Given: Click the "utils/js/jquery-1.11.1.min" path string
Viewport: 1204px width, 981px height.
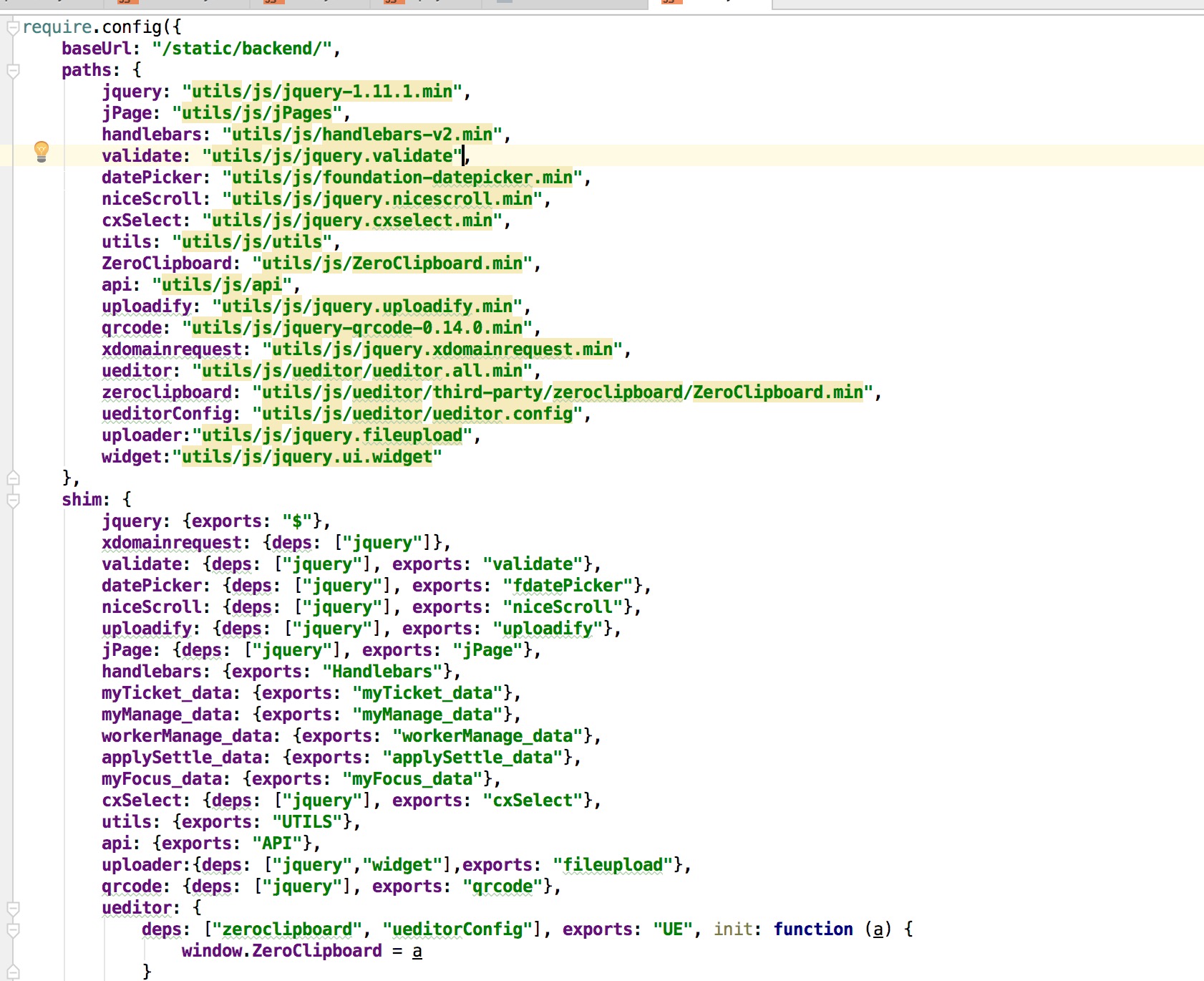Looking at the screenshot, I should click(x=321, y=92).
